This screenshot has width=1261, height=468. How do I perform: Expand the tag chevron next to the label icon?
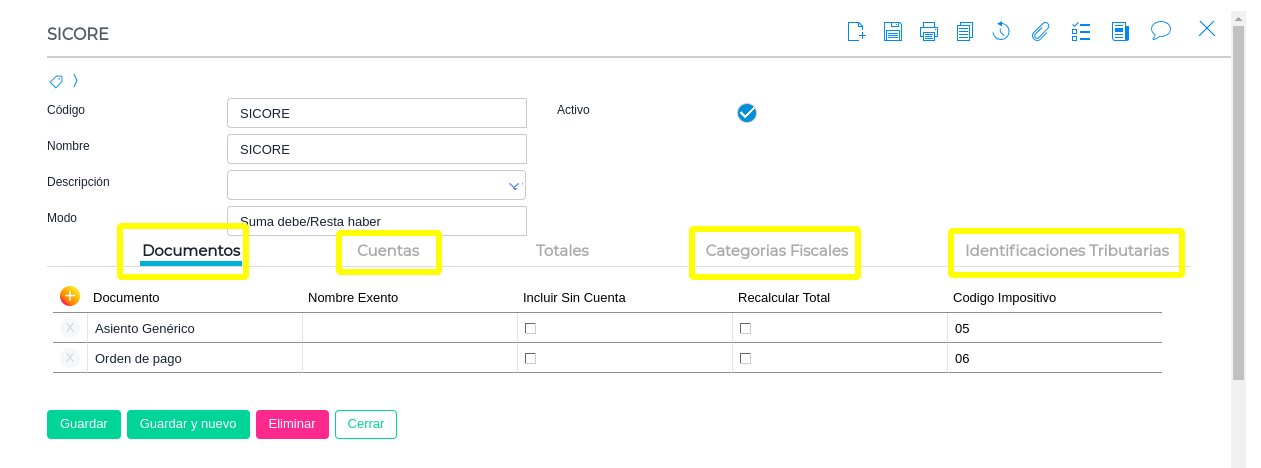pos(75,80)
